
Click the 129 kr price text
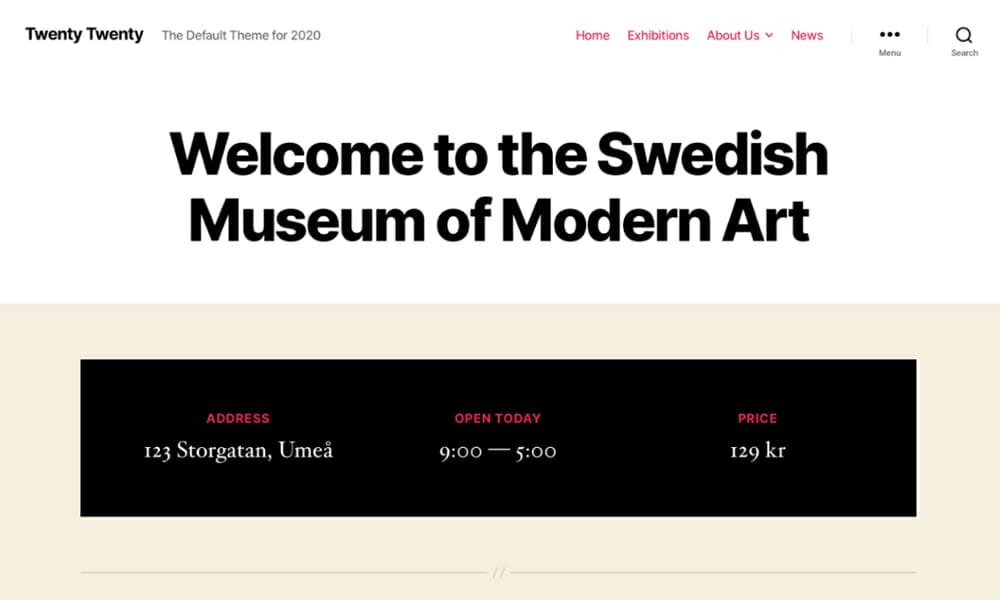(x=757, y=451)
